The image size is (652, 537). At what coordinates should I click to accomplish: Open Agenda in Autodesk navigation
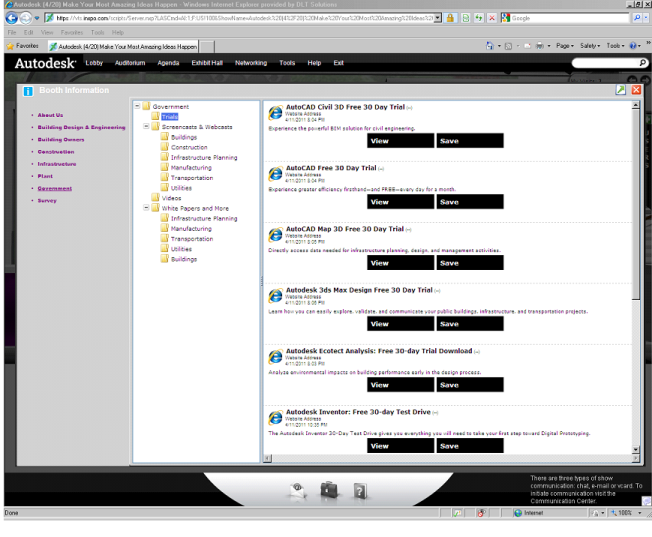(x=168, y=63)
